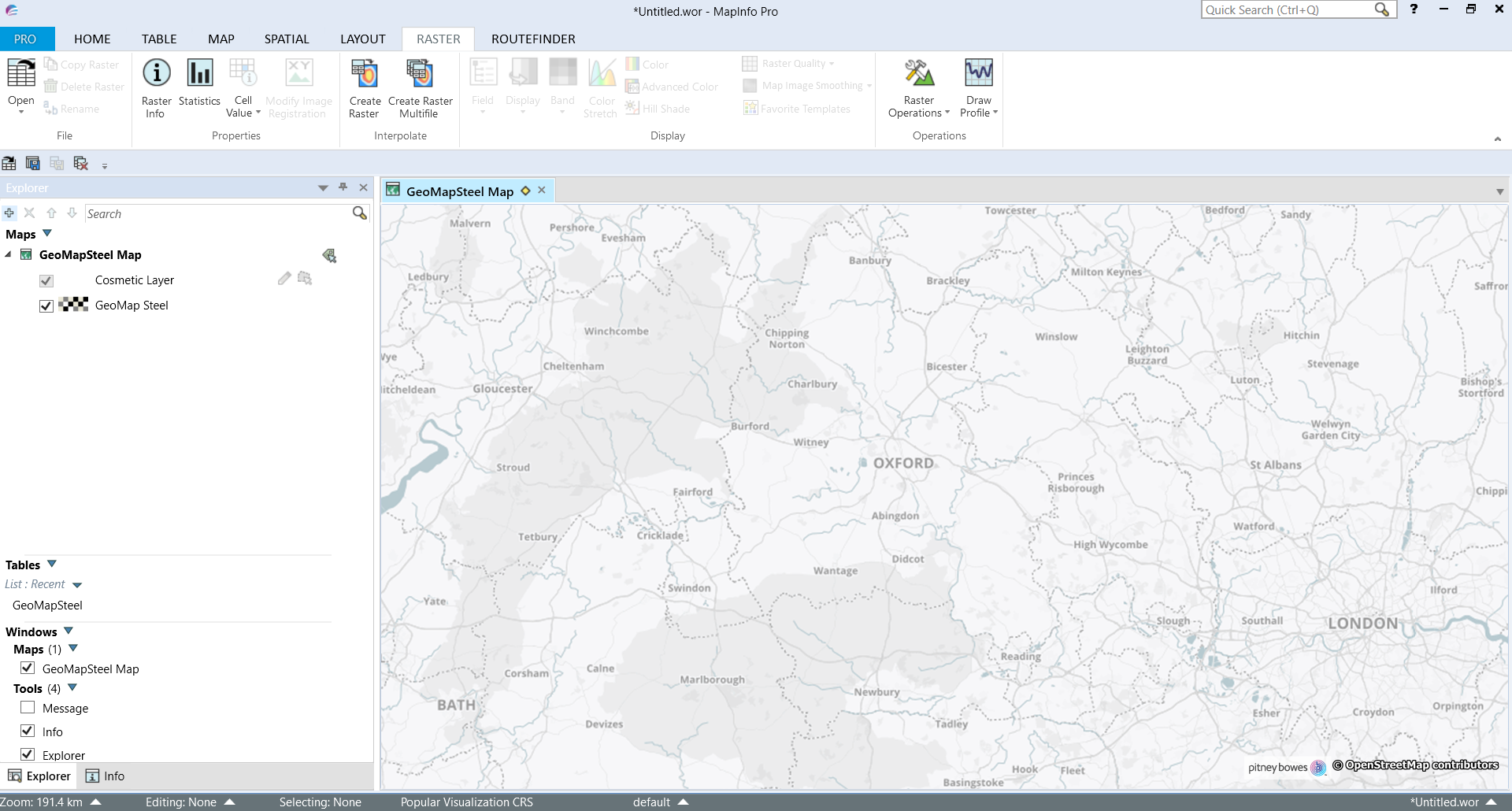Viewport: 1512px width, 811px height.
Task: Click the Advanced Color icon
Action: pyautogui.click(x=632, y=86)
